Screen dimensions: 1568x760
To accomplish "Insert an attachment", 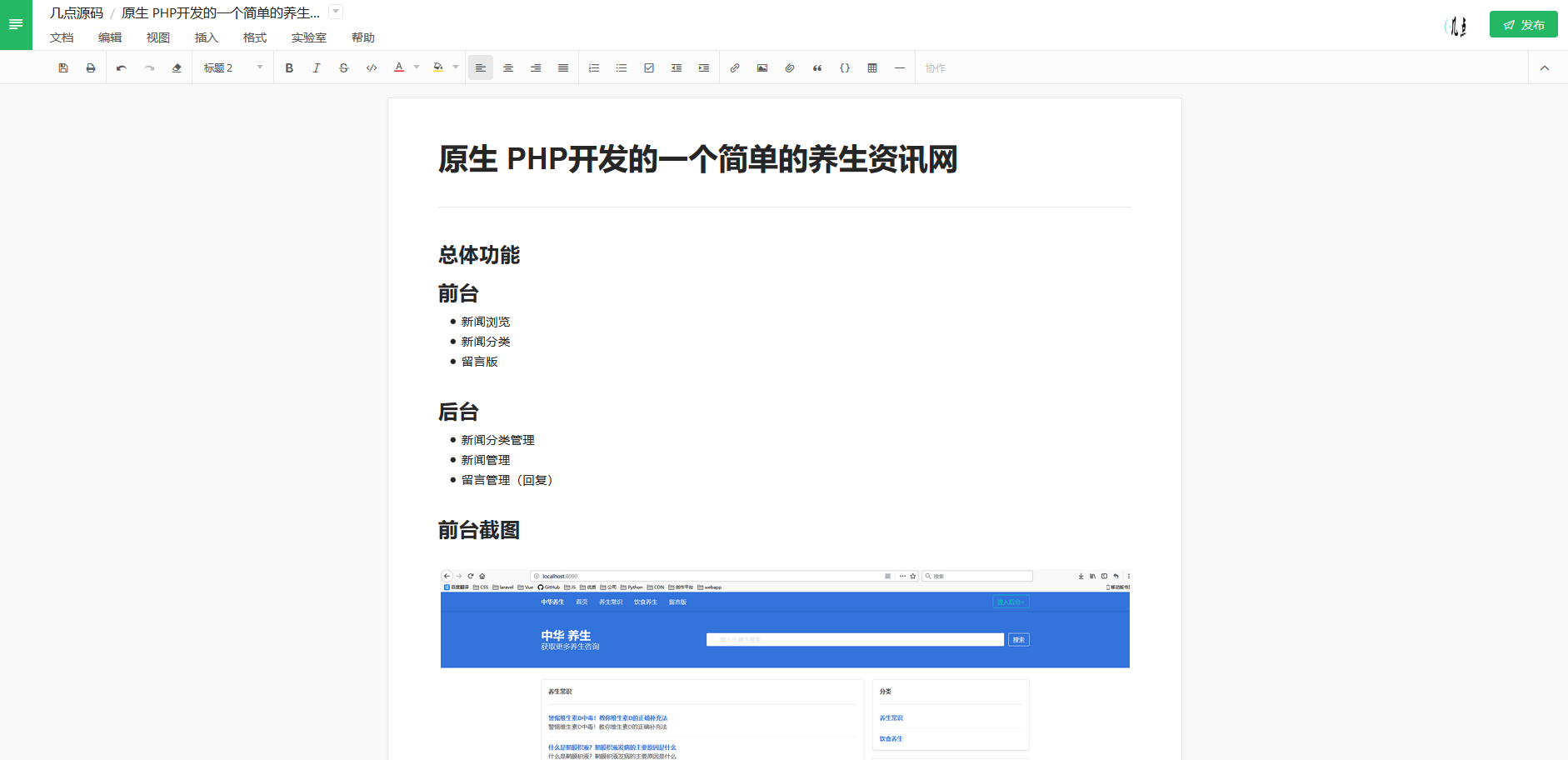I will pyautogui.click(x=790, y=68).
